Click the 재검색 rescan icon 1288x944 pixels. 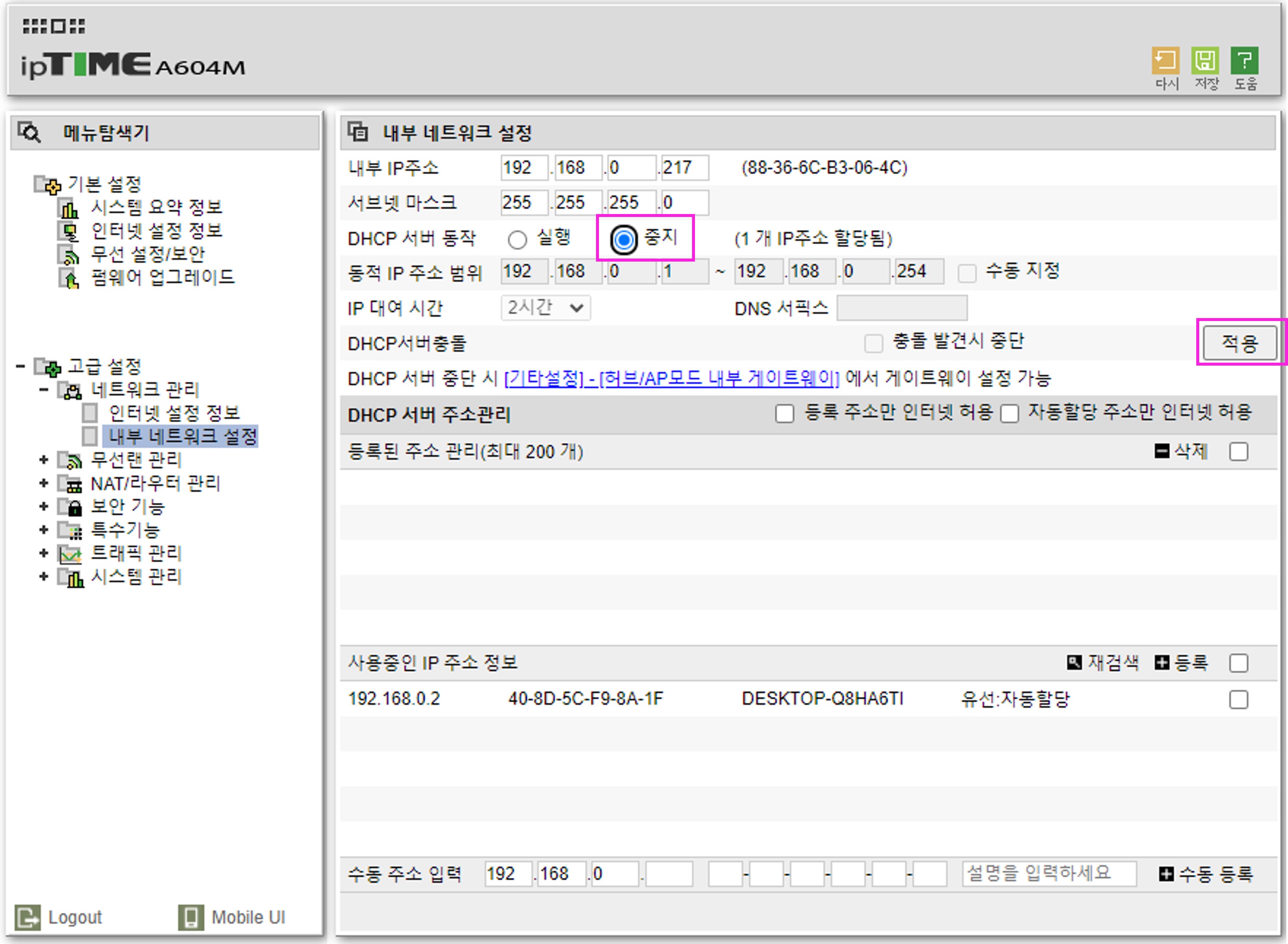click(1074, 662)
